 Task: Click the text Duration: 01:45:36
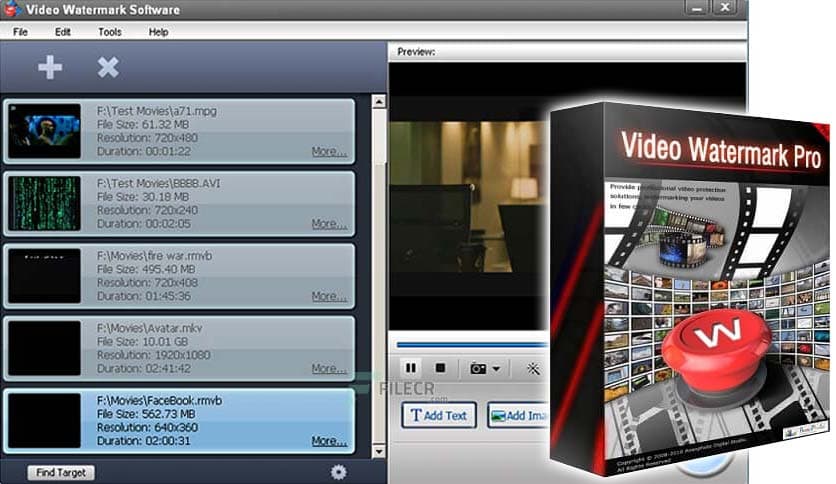143,296
